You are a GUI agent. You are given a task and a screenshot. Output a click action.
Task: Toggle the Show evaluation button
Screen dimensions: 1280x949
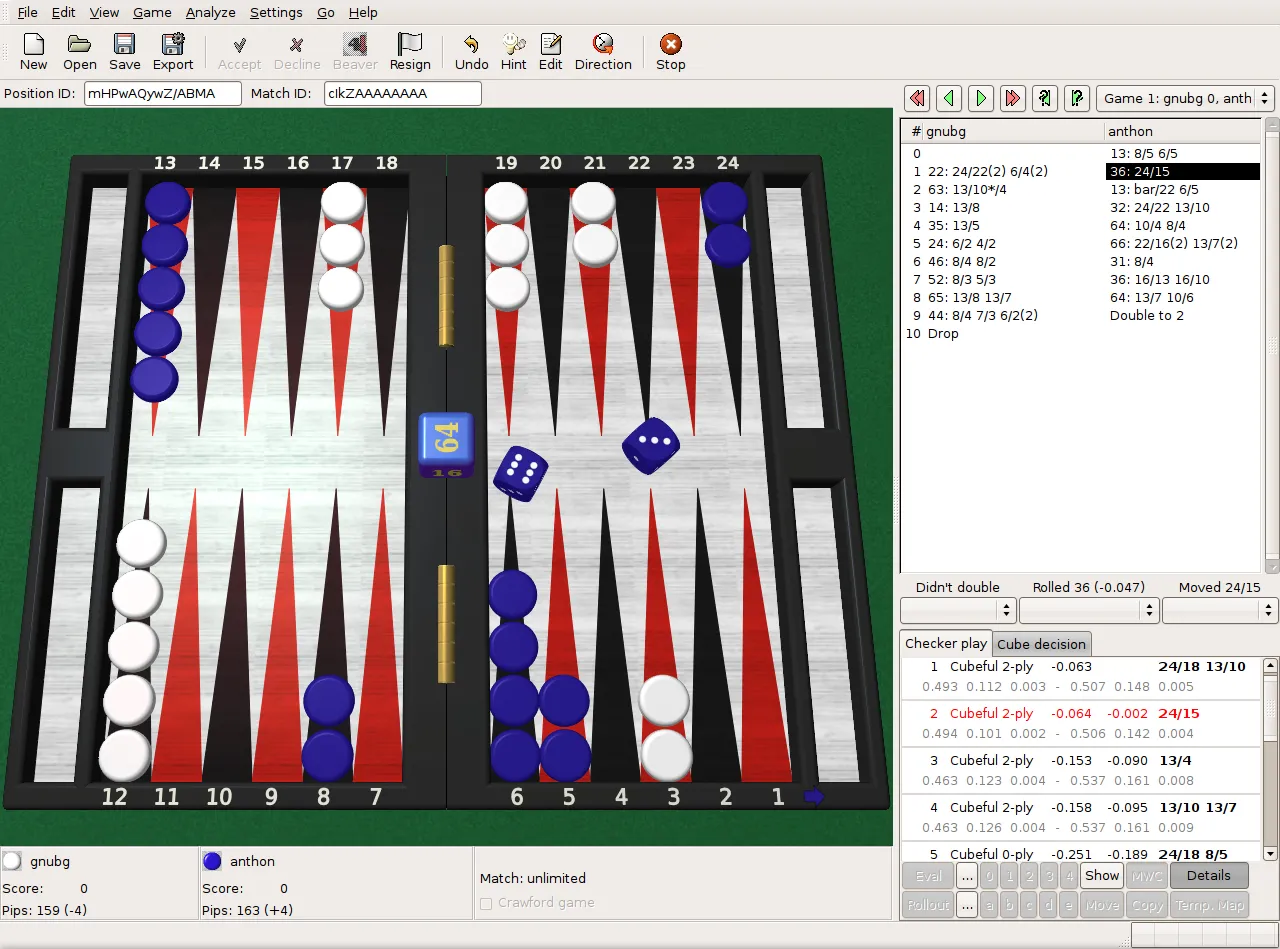1100,875
